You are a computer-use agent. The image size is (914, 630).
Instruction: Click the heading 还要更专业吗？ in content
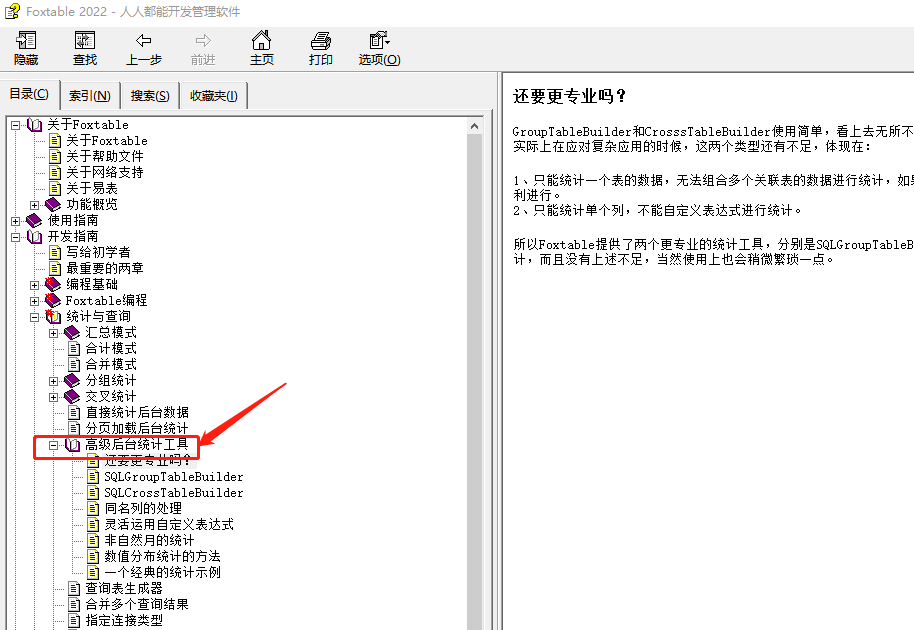(570, 96)
